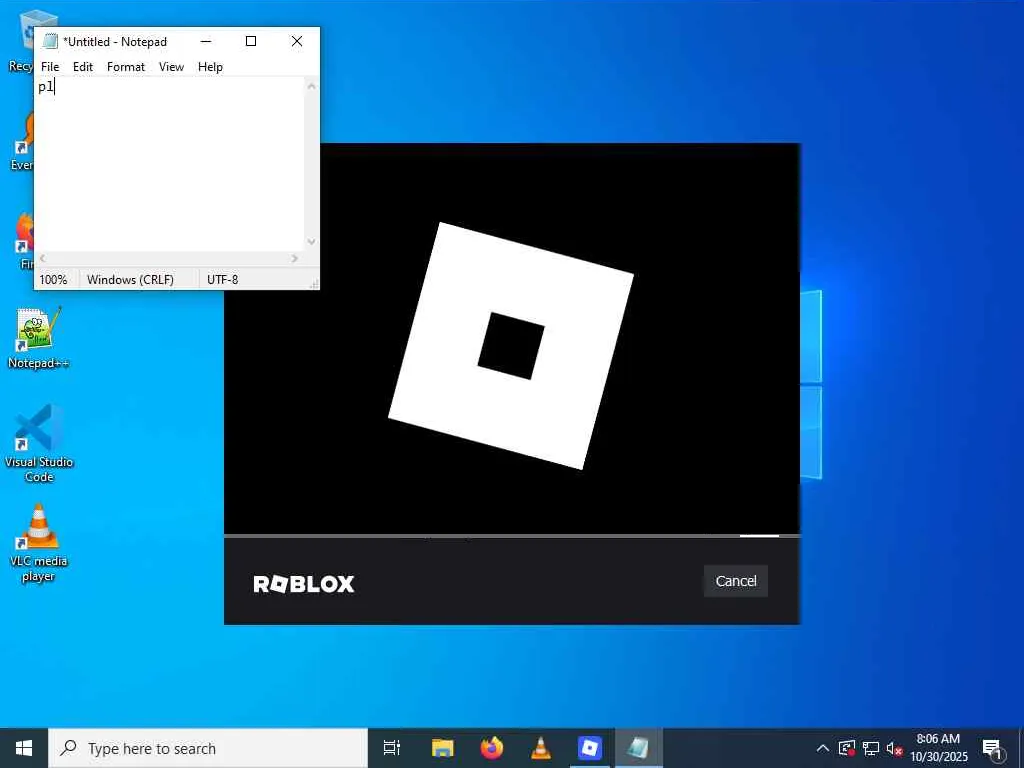
Task: Click the 100% zoom status entry
Action: pos(53,280)
